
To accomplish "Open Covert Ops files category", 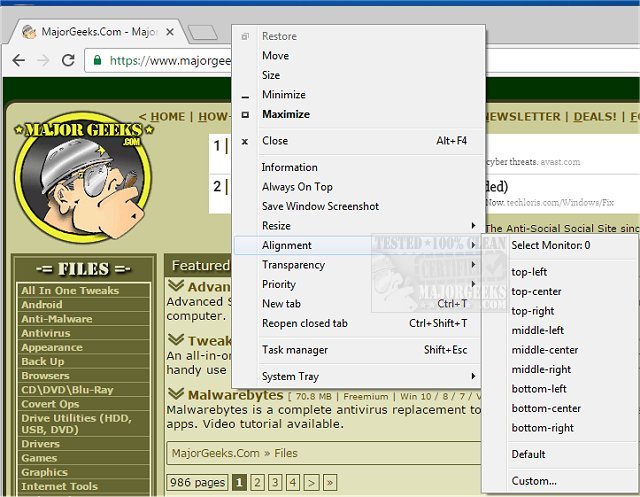I will tap(83, 404).
